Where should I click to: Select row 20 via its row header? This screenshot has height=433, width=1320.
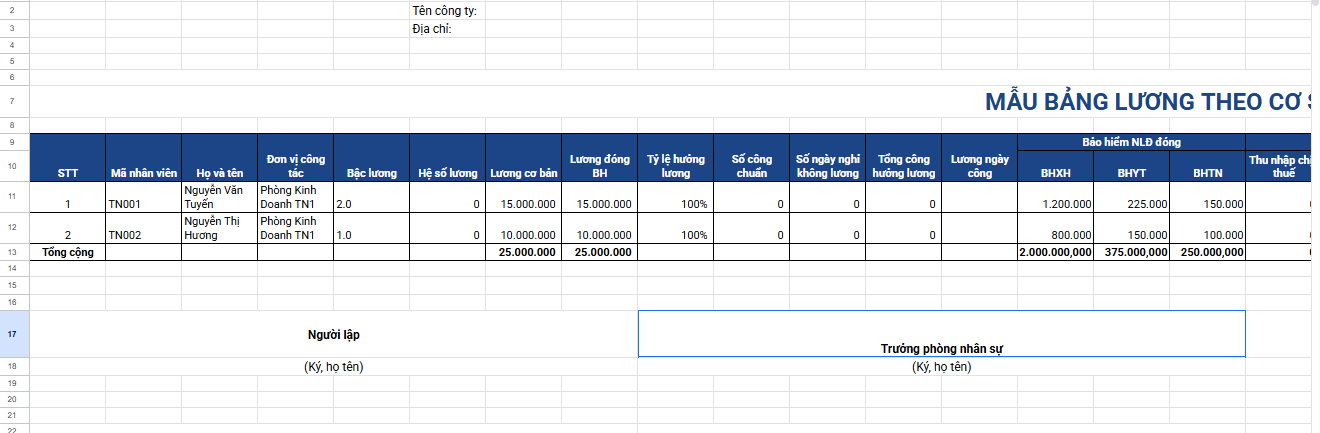pyautogui.click(x=14, y=399)
